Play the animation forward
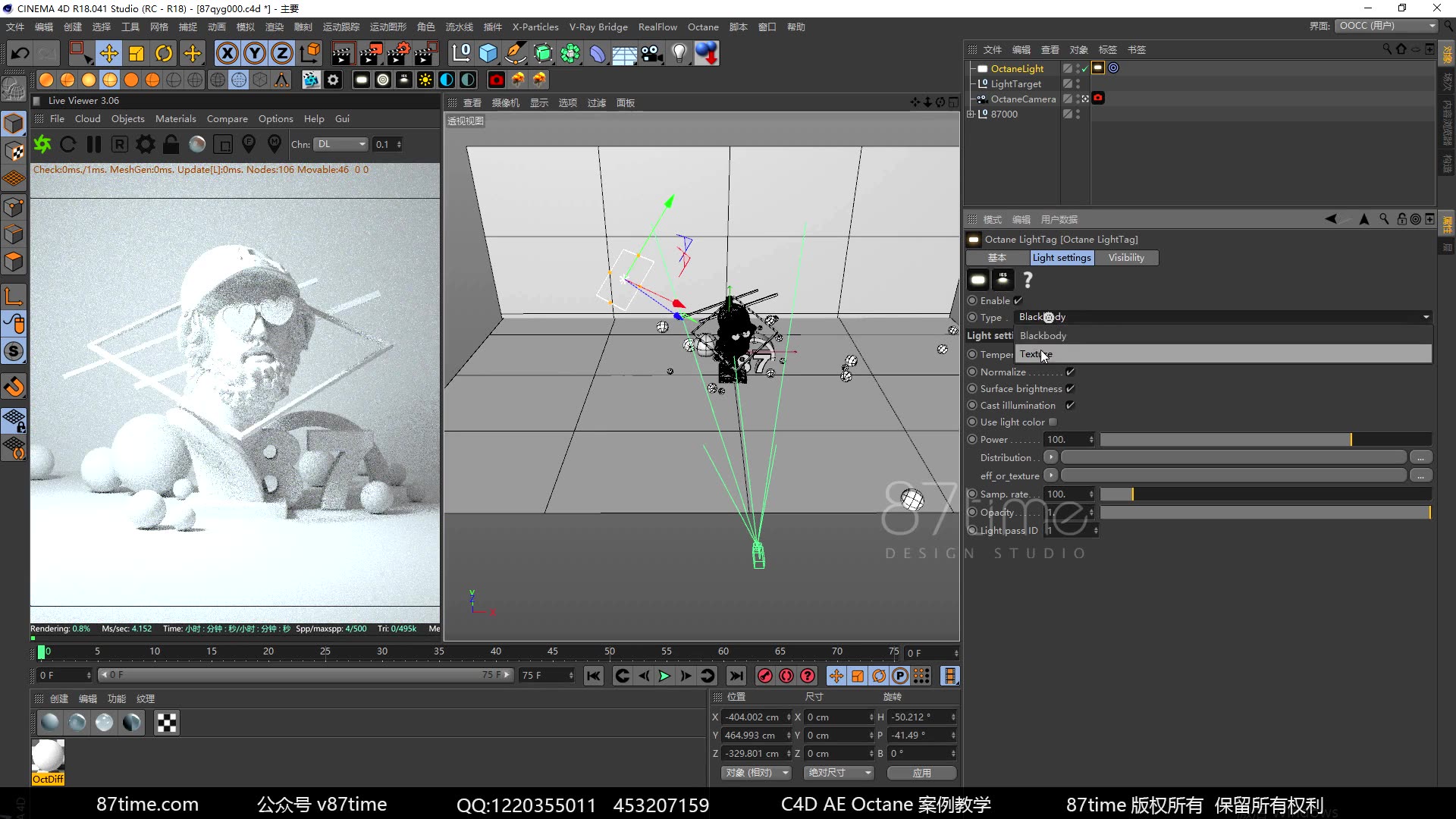 click(664, 676)
